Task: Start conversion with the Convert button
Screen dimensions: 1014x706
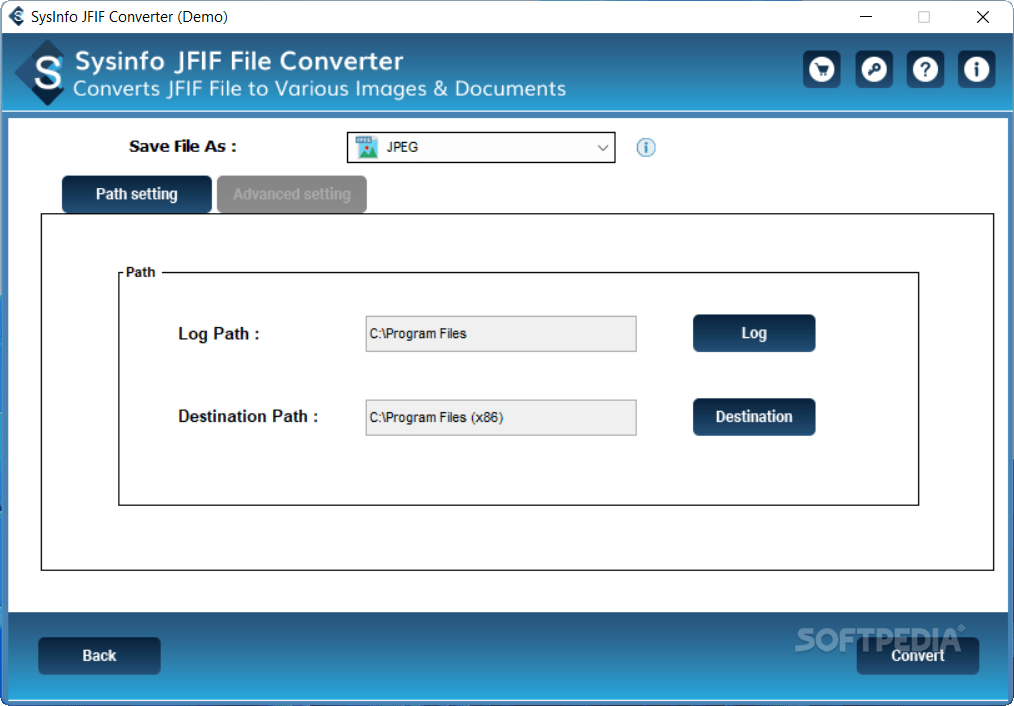Action: [917, 655]
